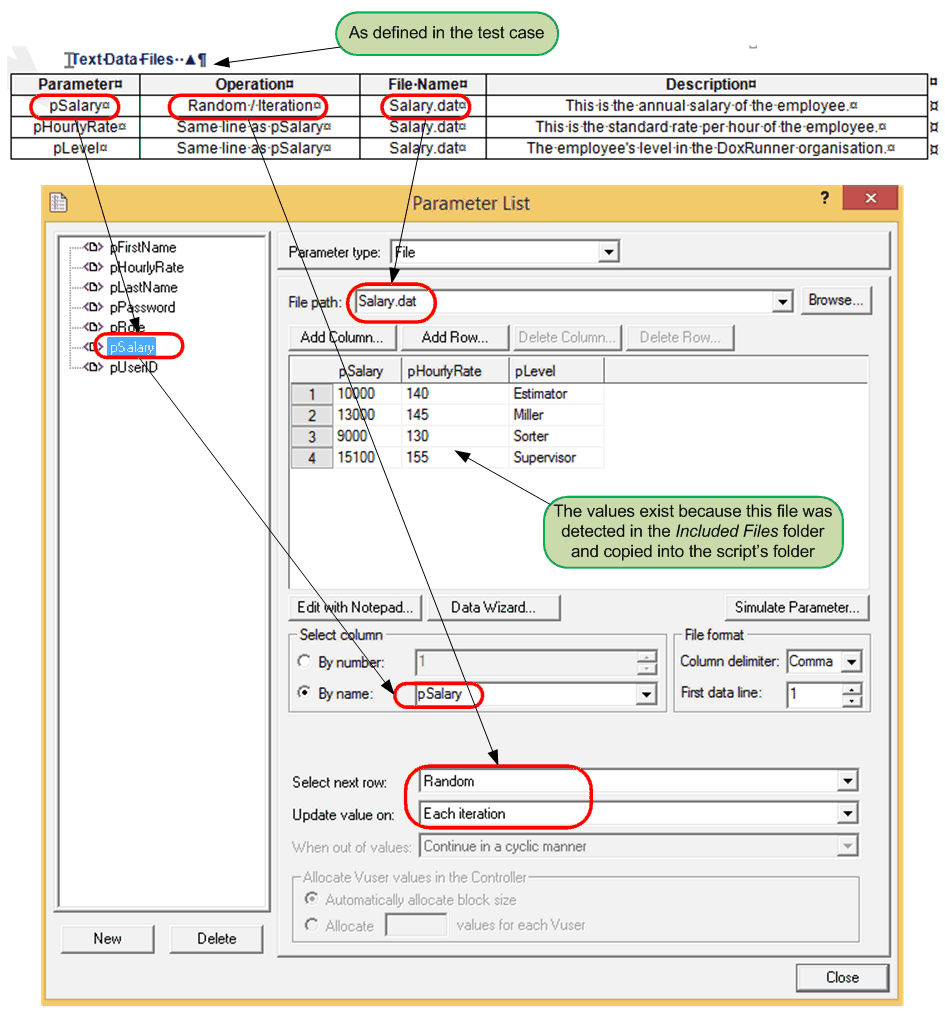The width and height of the screenshot is (945, 1016).
Task: Click the Delete button below the tree
Action: click(216, 938)
